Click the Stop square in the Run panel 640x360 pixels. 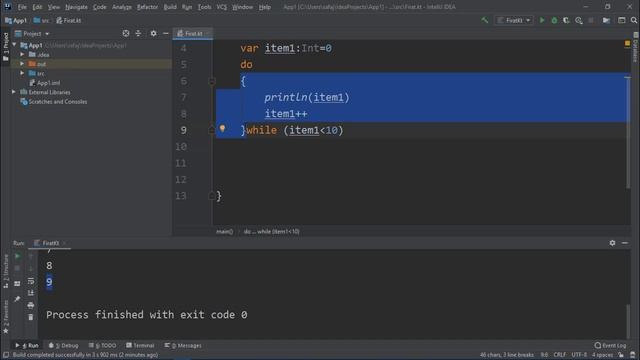[x=17, y=269]
